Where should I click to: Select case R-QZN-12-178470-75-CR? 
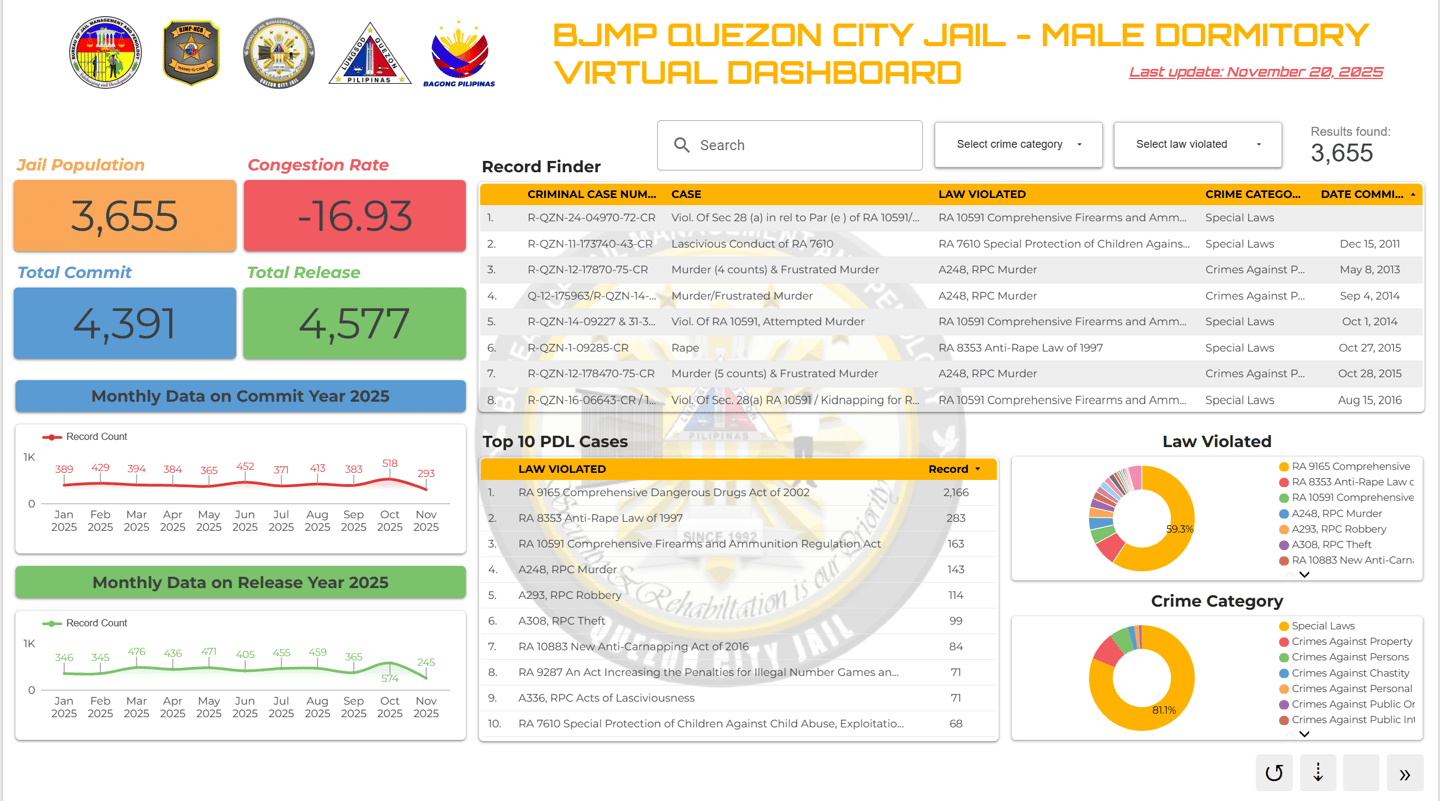pos(591,374)
